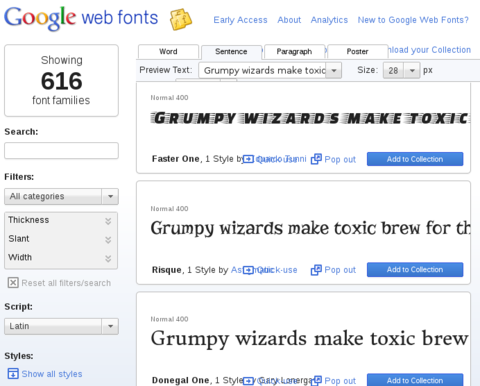Open the Latin script dropdown
This screenshot has height=386, width=480.
pyautogui.click(x=61, y=326)
